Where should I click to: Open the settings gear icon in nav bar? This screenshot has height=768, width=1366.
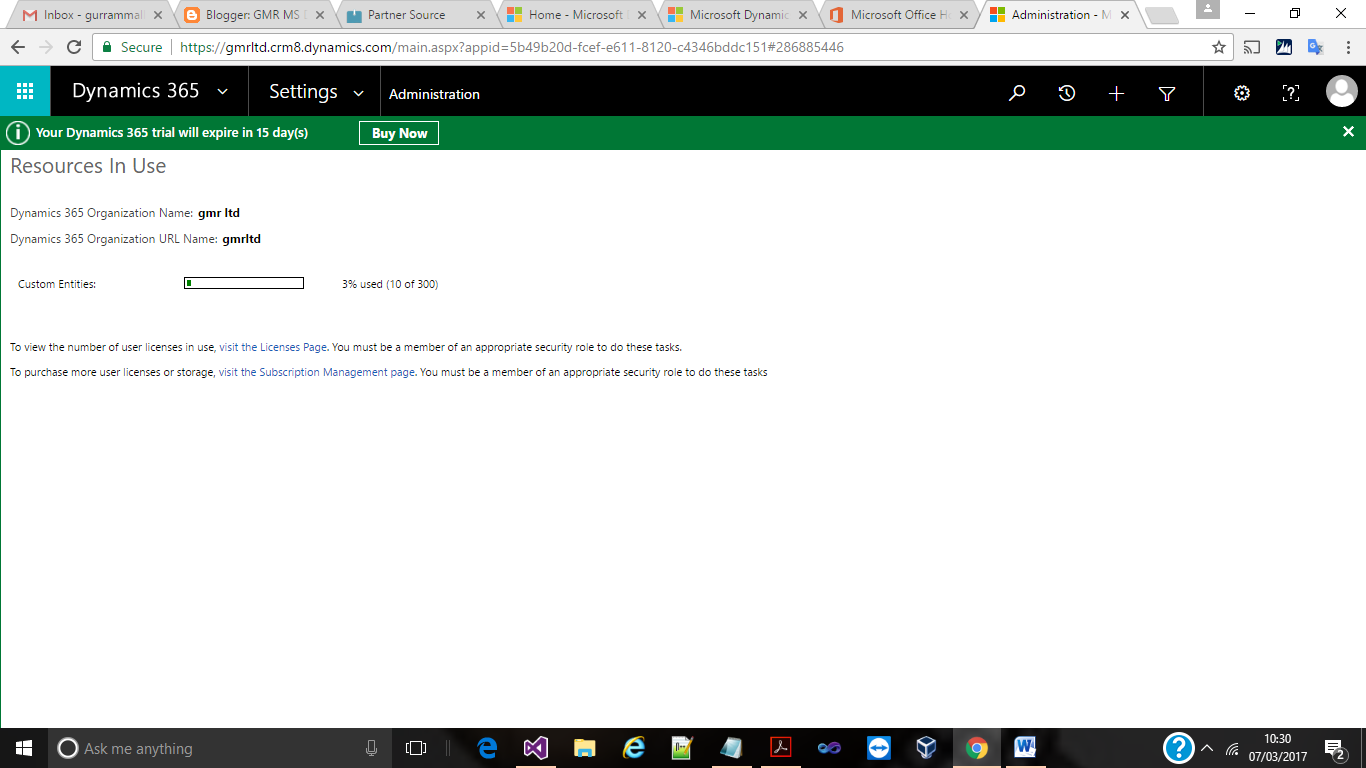tap(1242, 93)
